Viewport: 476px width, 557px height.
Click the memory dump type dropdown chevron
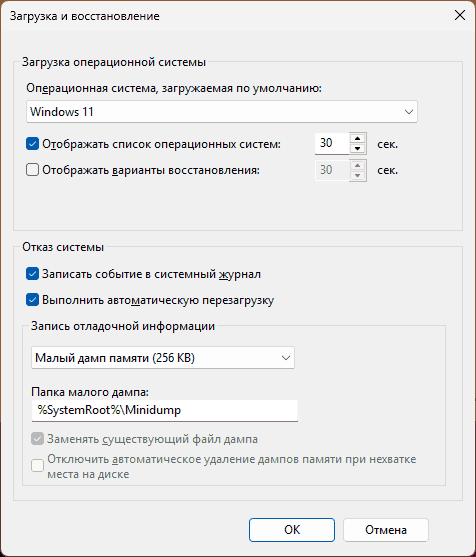[x=286, y=358]
